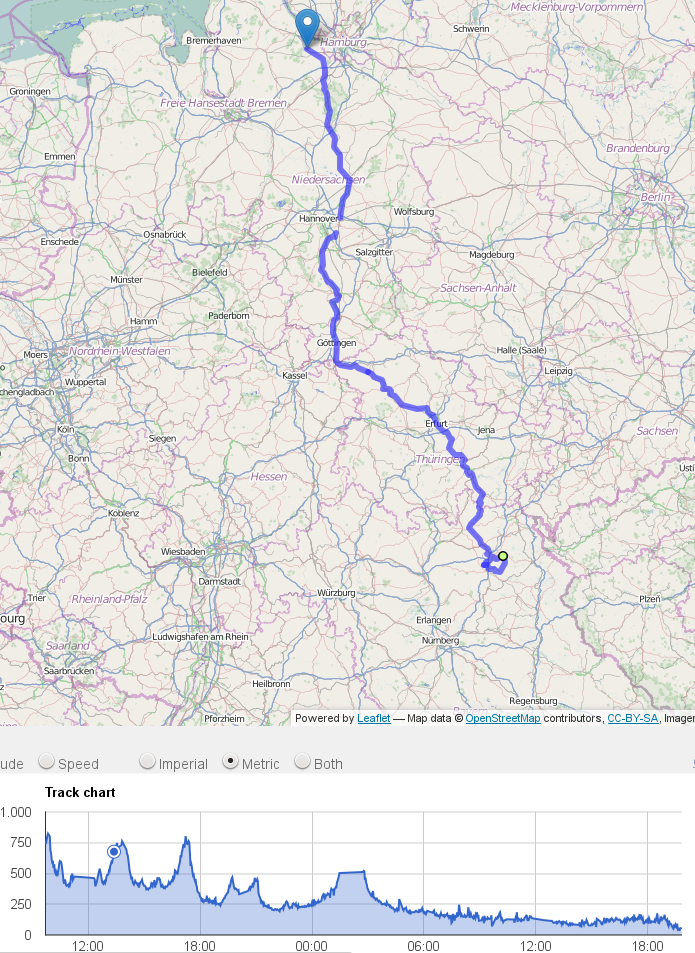Click the green track endpoint marker

503,556
